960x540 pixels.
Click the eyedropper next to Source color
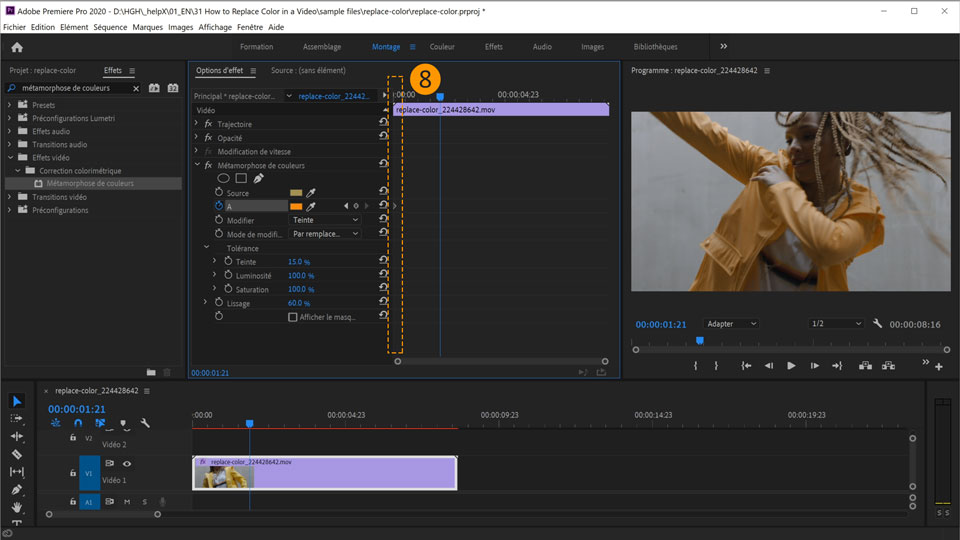click(310, 193)
